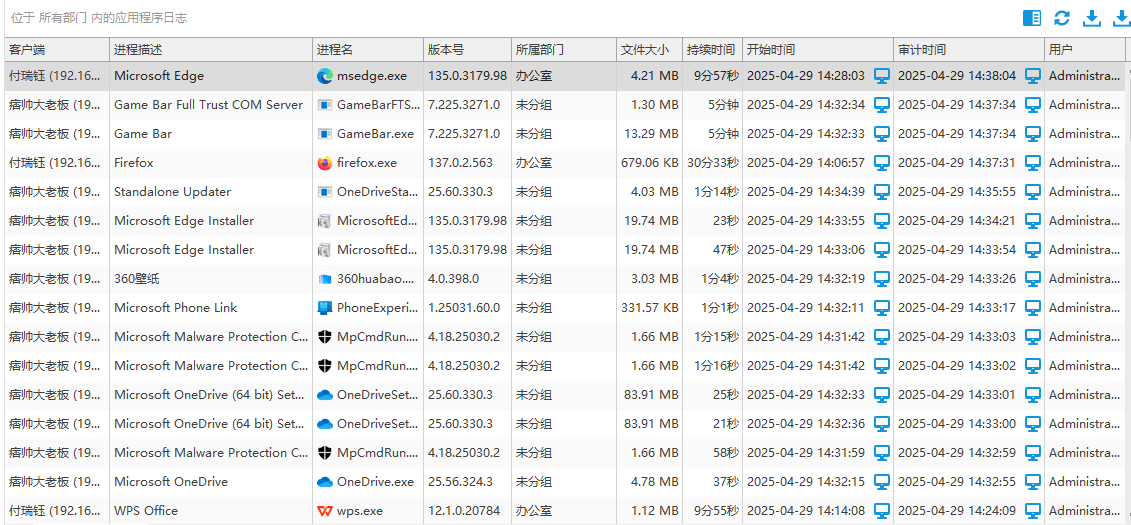Refresh the application log list
This screenshot has width=1131, height=525.
click(x=1062, y=18)
